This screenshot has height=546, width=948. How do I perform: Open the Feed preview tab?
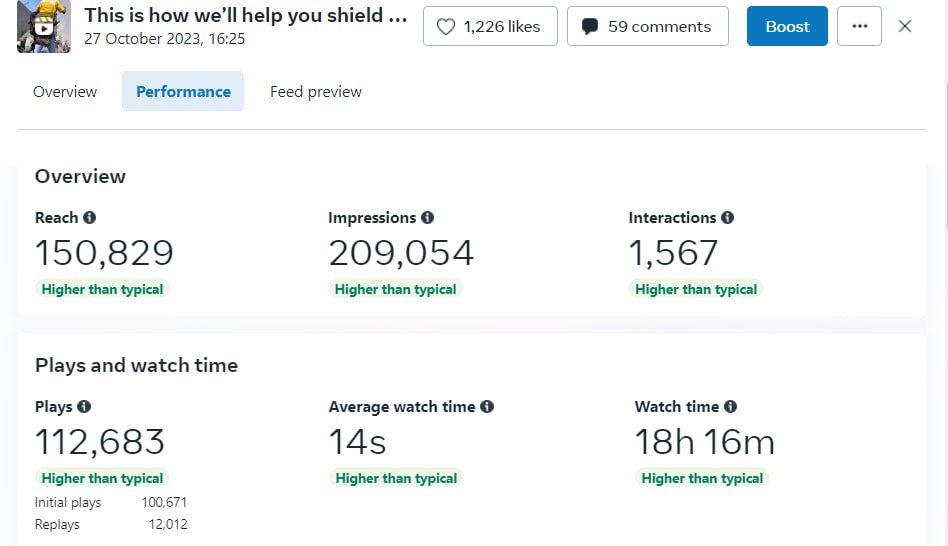[x=316, y=92]
